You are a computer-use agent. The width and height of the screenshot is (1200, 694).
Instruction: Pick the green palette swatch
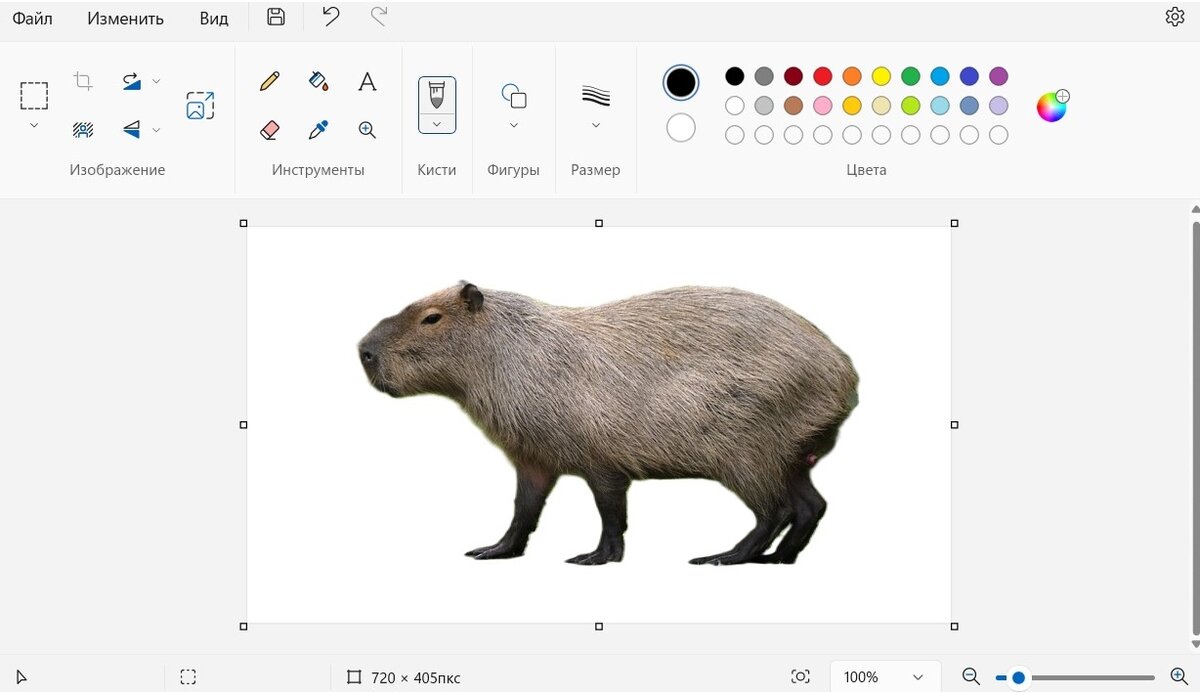(910, 76)
